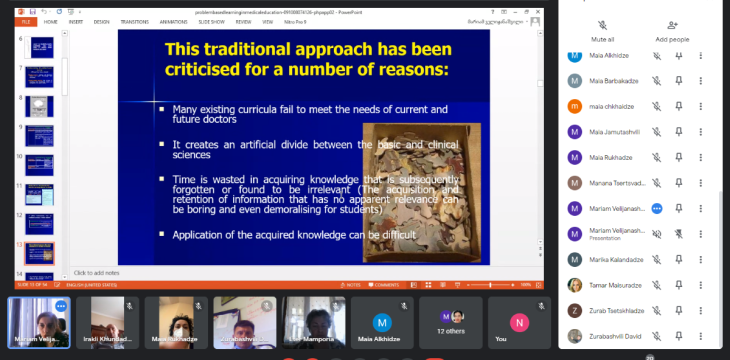Mute Marika Kalandadze's microphone
730x360 pixels.
tap(656, 259)
